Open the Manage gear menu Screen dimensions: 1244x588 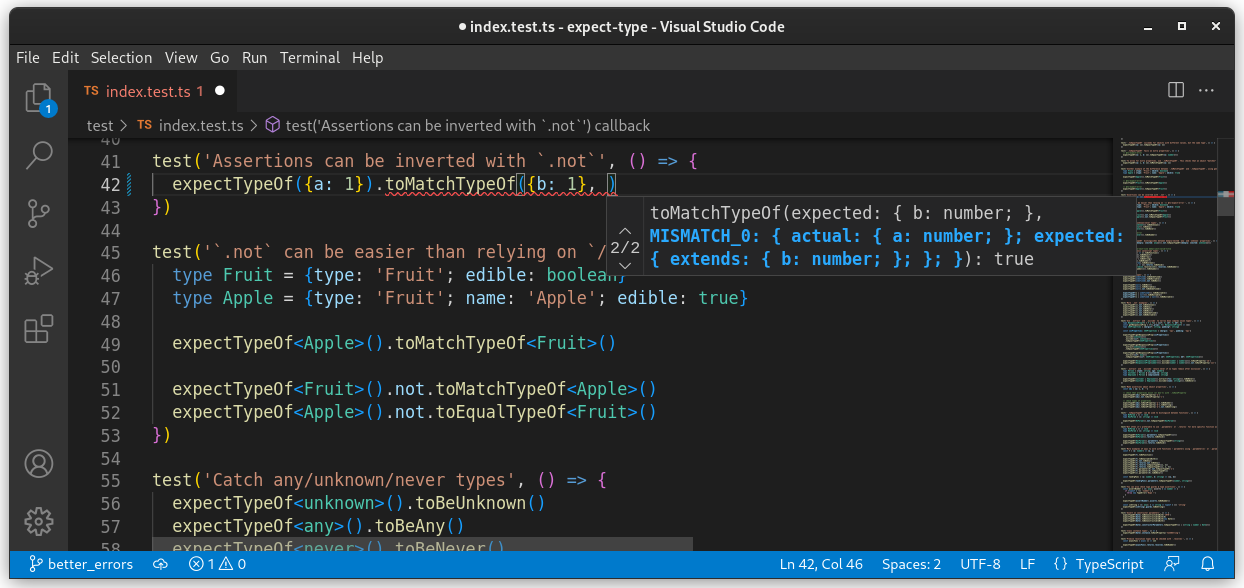coord(38,520)
